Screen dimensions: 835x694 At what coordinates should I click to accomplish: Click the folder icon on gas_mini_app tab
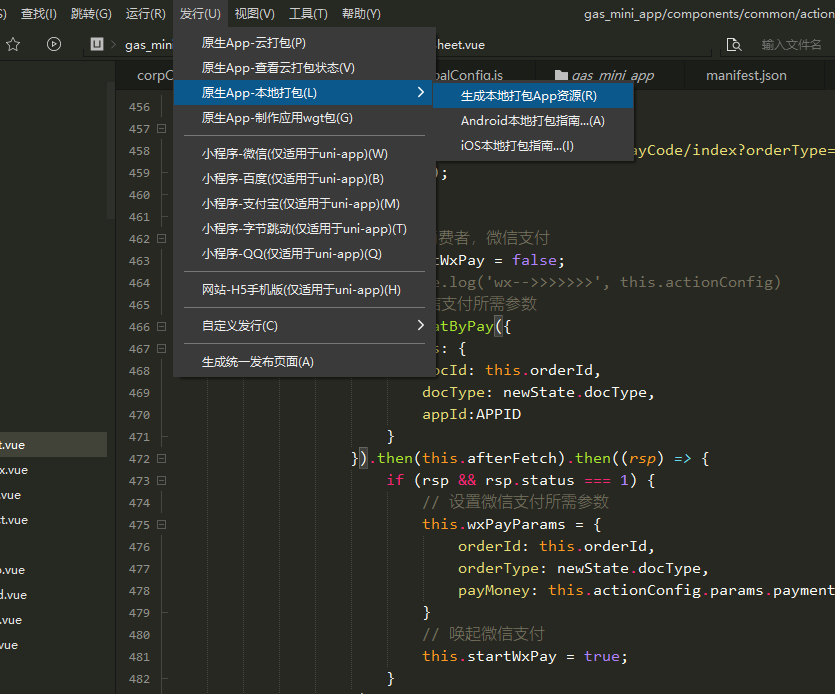click(561, 76)
